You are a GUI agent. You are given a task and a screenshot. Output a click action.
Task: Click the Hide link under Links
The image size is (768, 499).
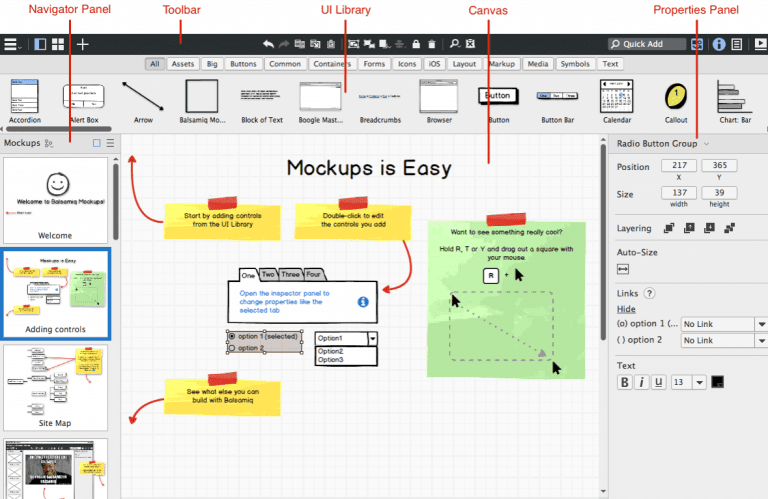(625, 309)
